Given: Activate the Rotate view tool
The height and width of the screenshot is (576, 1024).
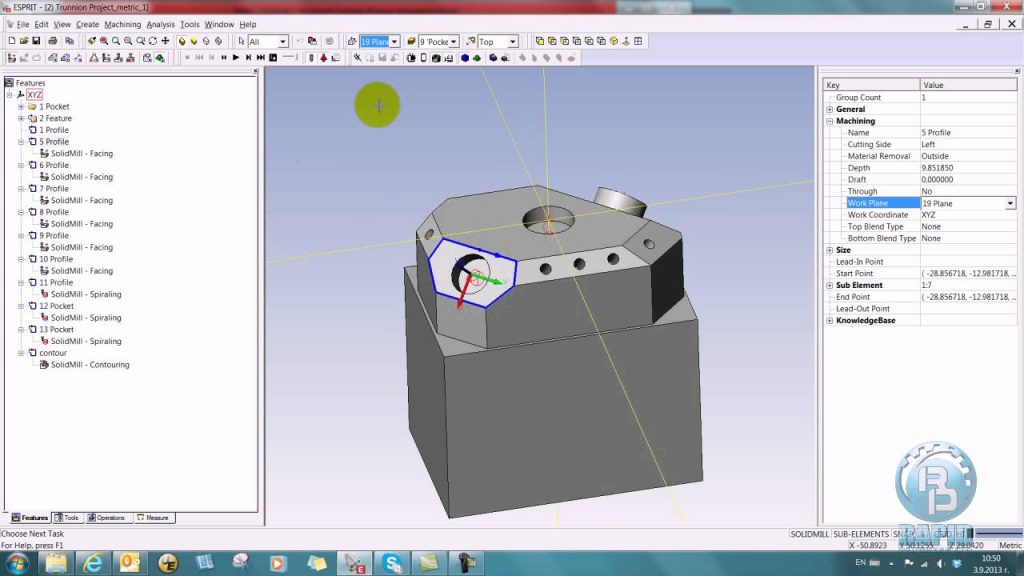Looking at the screenshot, I should (153, 41).
